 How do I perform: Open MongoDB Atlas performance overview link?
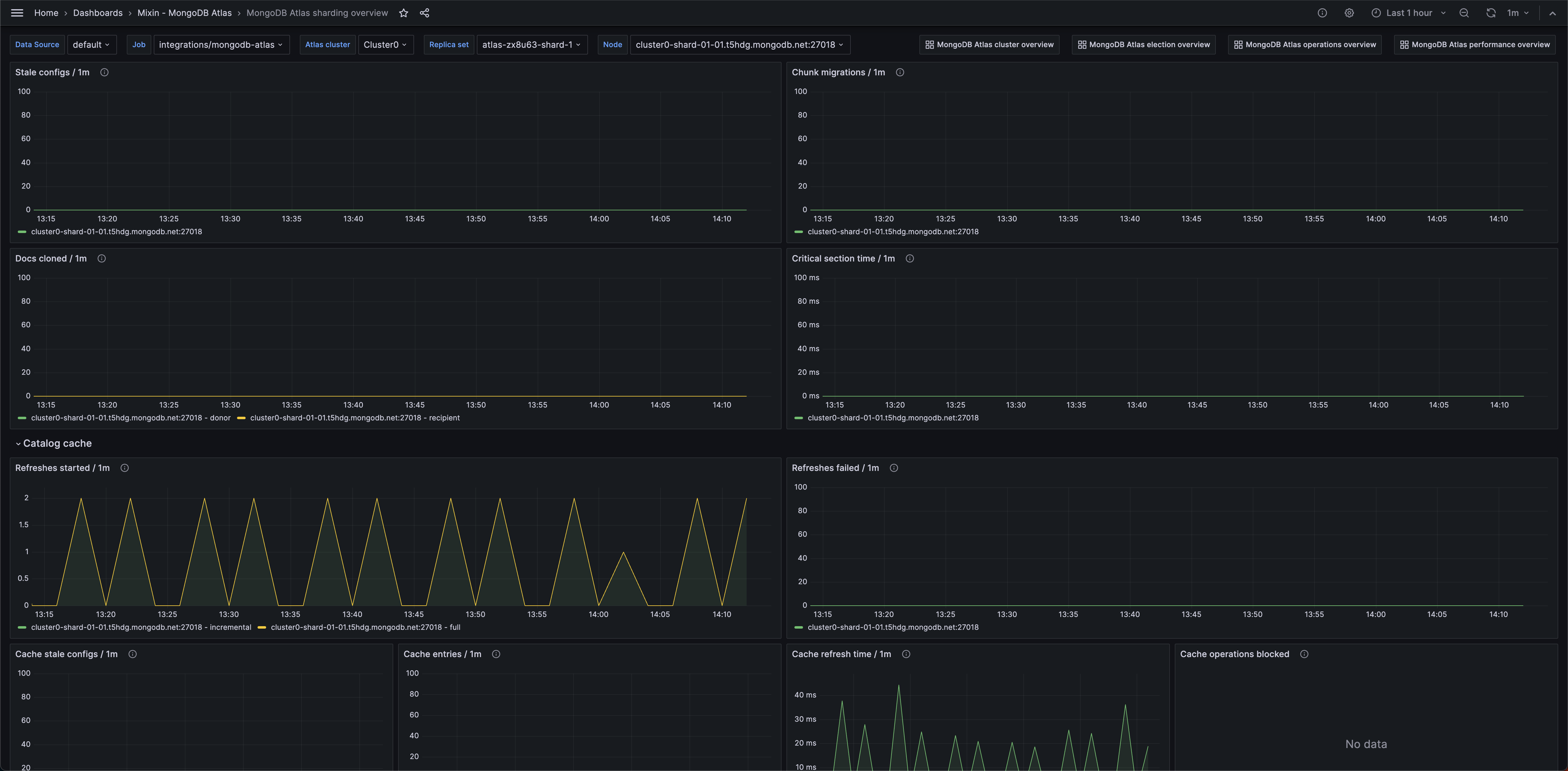coord(1474,44)
